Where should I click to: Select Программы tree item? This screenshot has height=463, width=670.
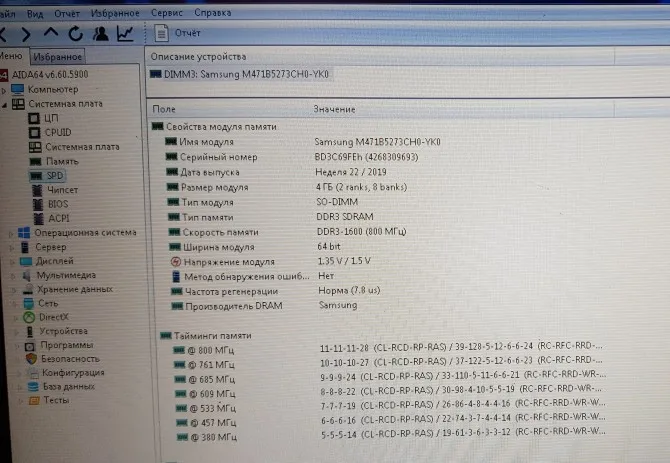point(59,345)
